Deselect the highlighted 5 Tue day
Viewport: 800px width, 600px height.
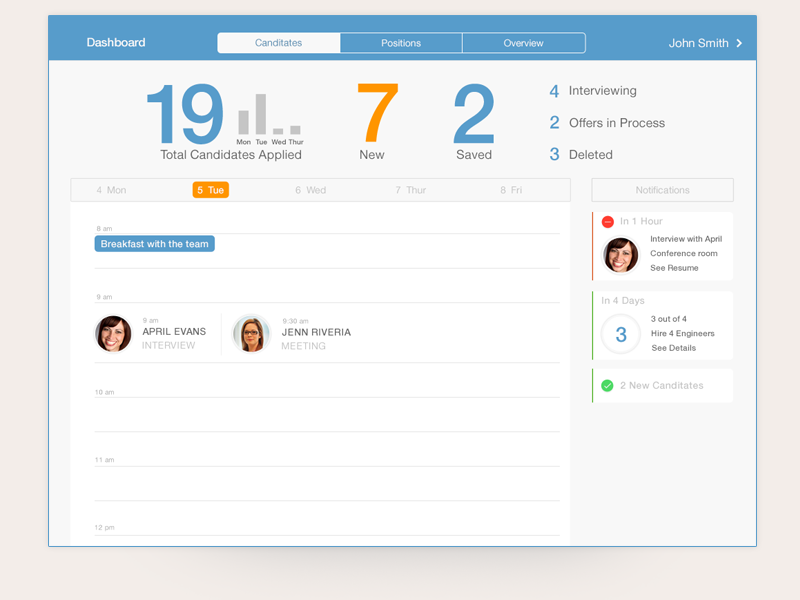point(210,189)
